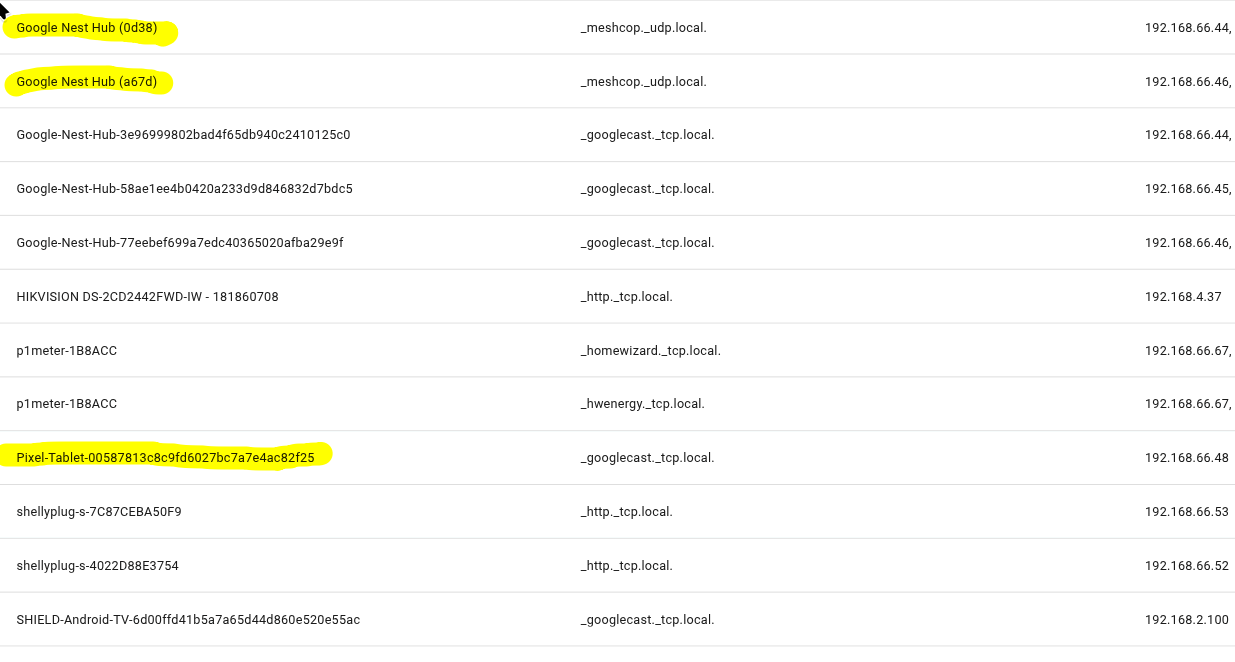Open the SHIELD-Android-TV device entry
The height and width of the screenshot is (662, 1235).
coord(188,620)
